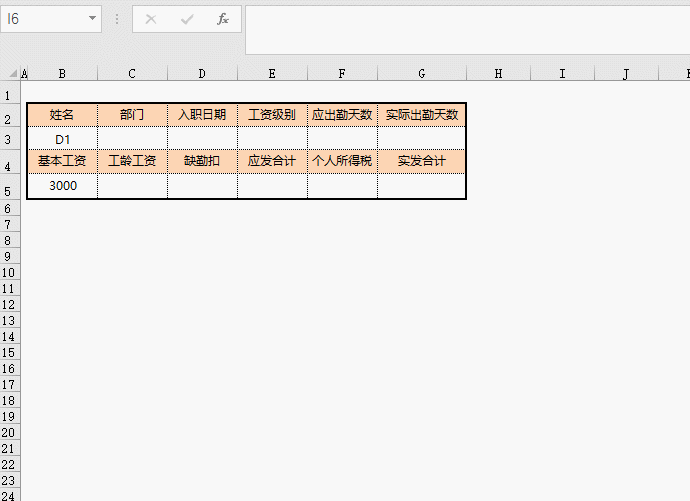The height and width of the screenshot is (501, 690).
Task: Select empty cell under 个人所得税
Action: click(342, 186)
